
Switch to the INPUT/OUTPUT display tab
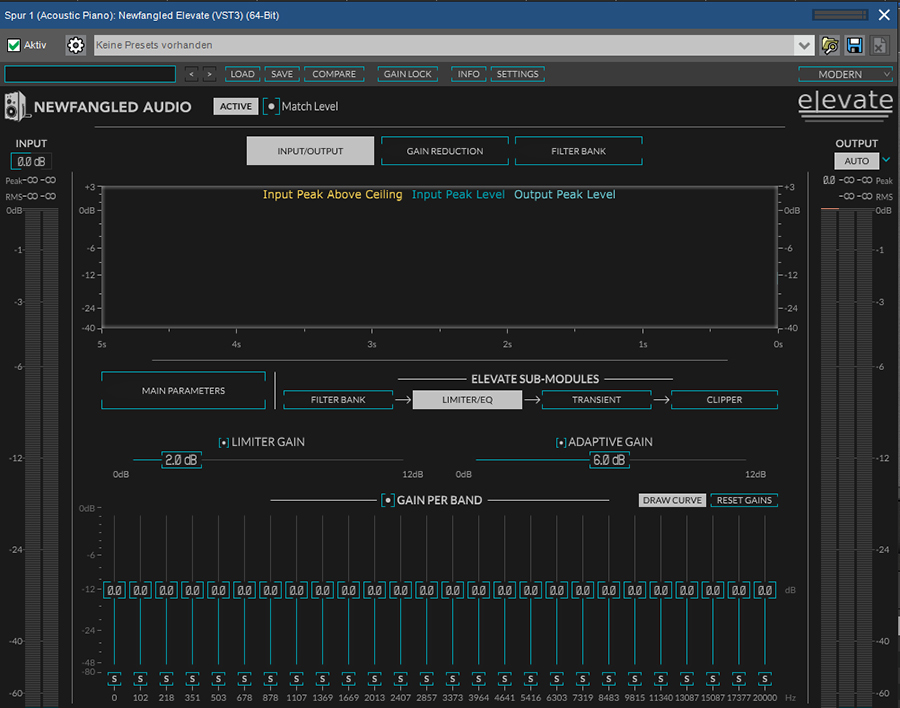[310, 151]
